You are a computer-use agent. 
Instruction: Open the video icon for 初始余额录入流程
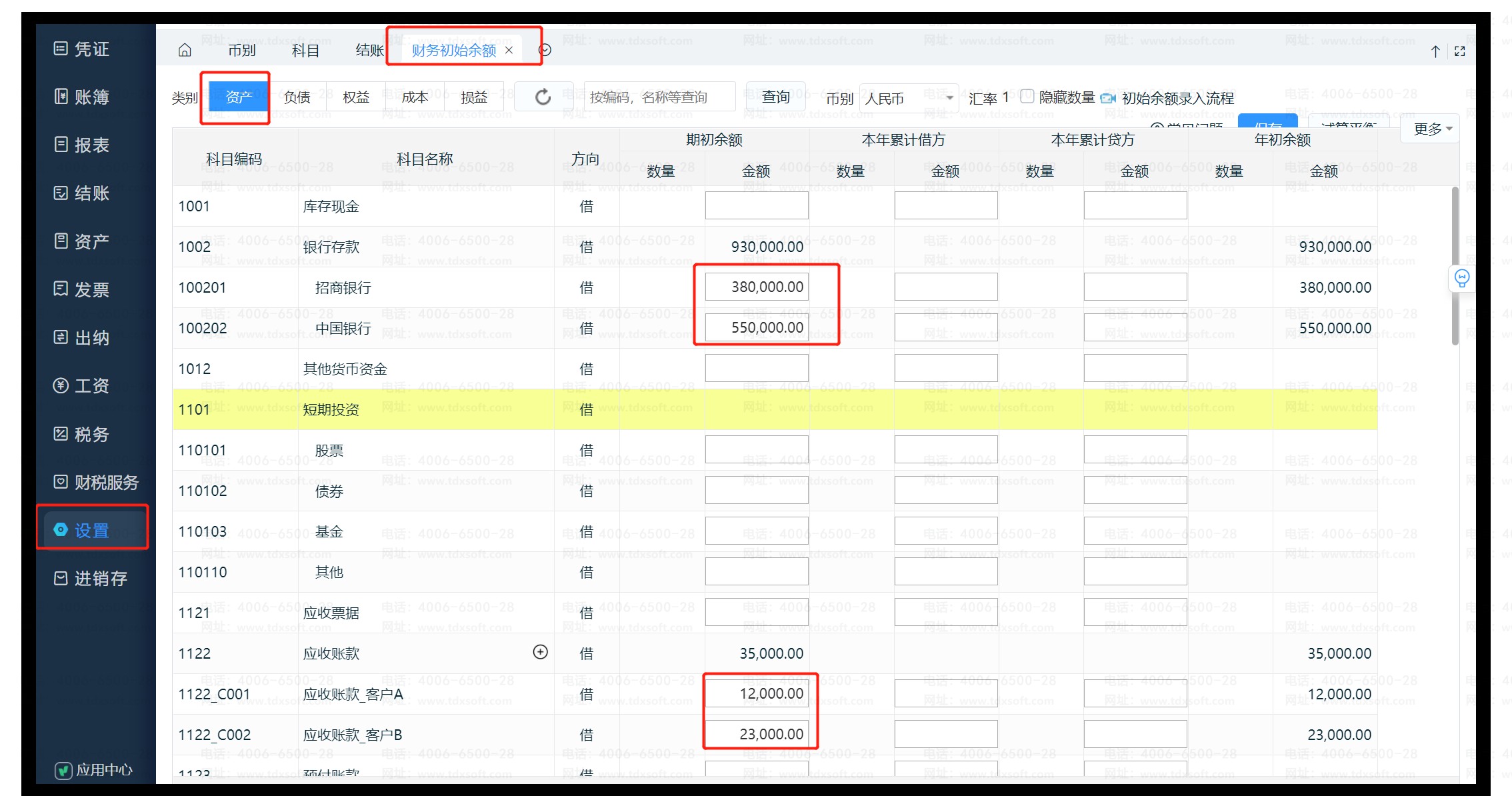pos(1107,98)
